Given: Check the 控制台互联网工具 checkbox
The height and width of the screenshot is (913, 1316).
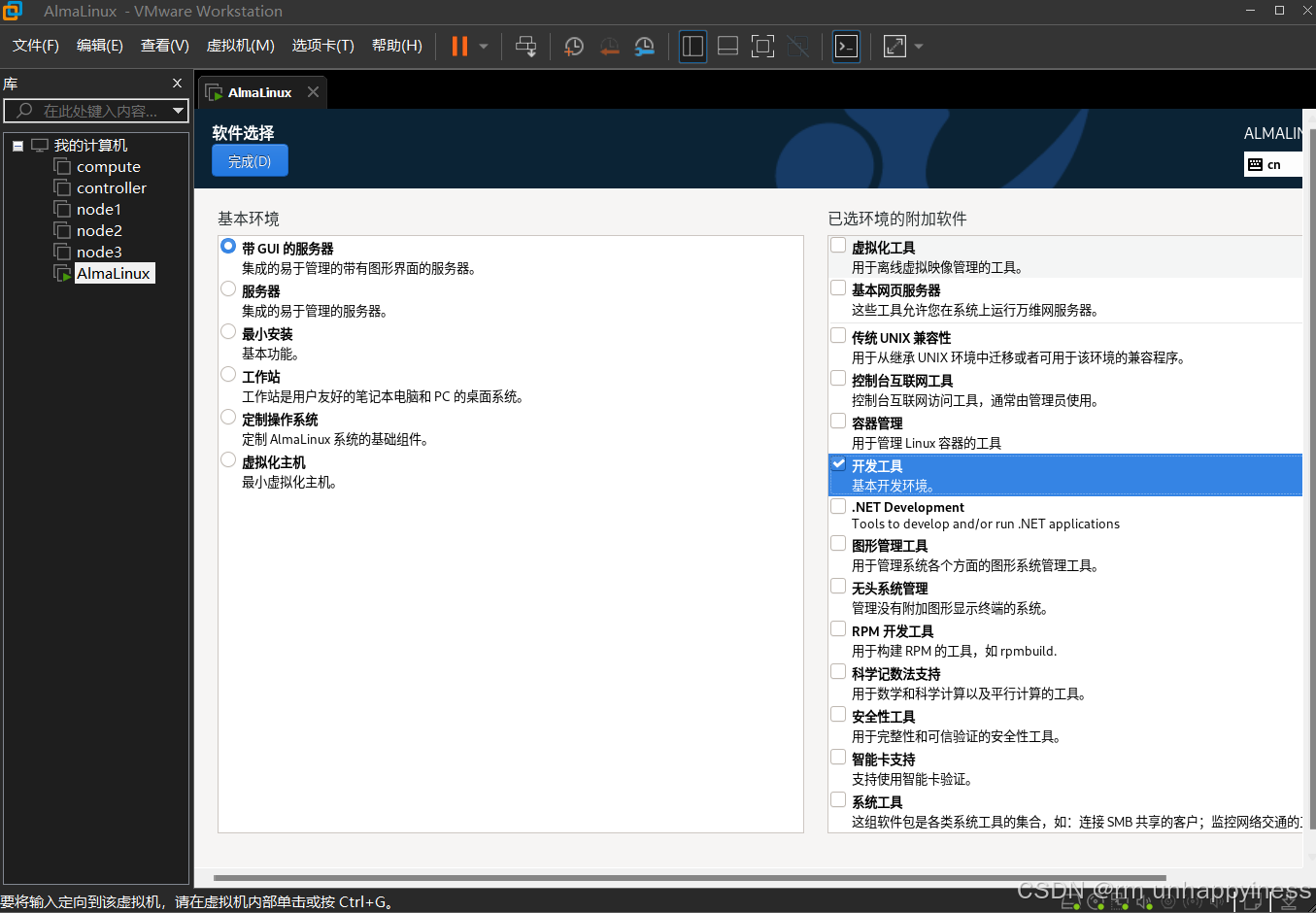Looking at the screenshot, I should click(x=838, y=378).
